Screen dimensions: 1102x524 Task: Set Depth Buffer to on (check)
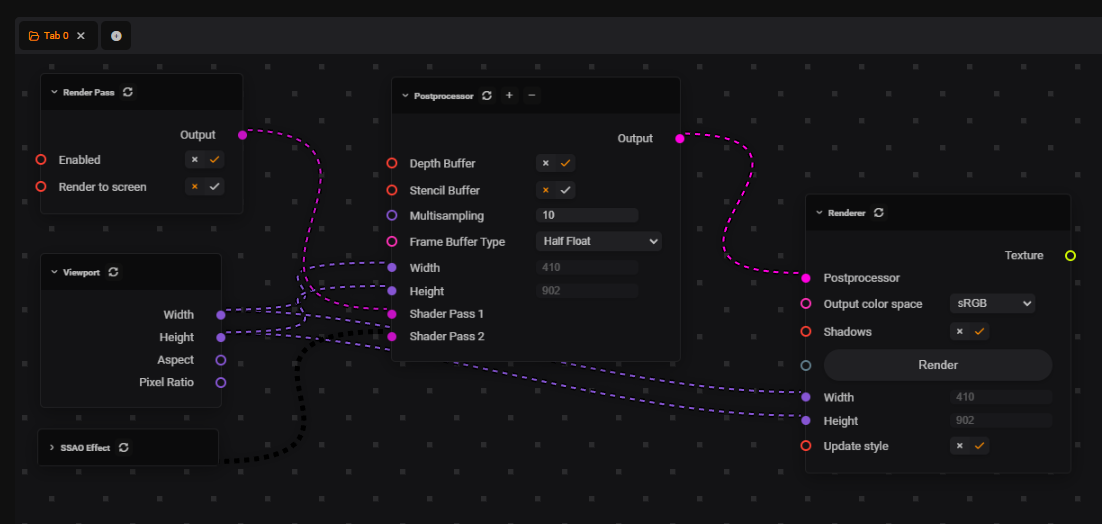coord(566,163)
